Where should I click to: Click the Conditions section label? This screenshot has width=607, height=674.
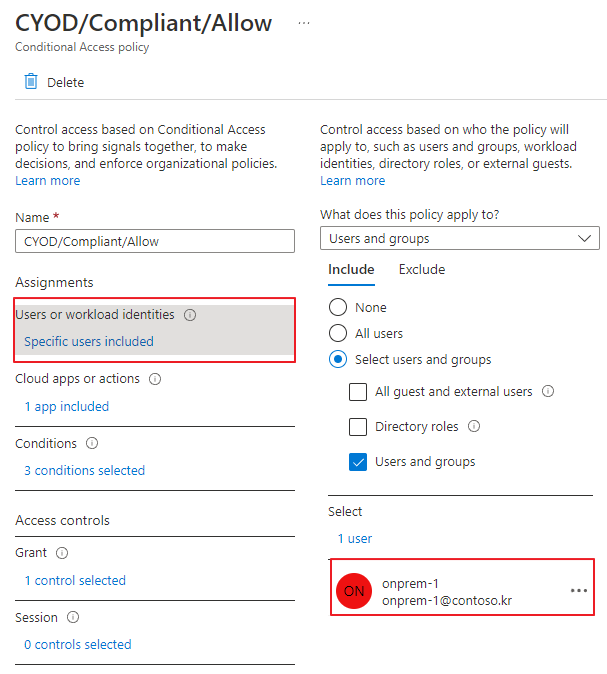46,444
